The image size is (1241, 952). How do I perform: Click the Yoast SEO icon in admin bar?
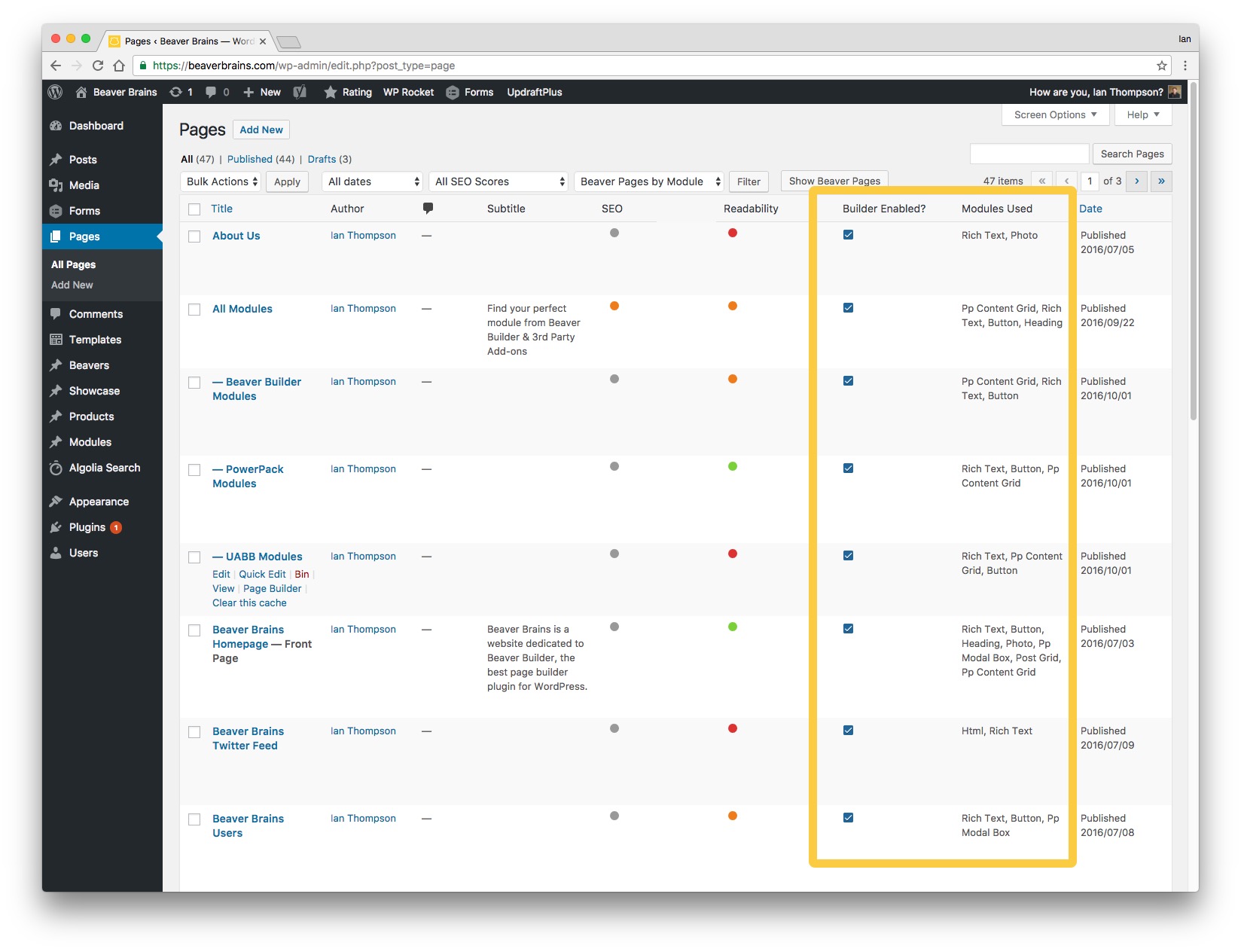300,92
